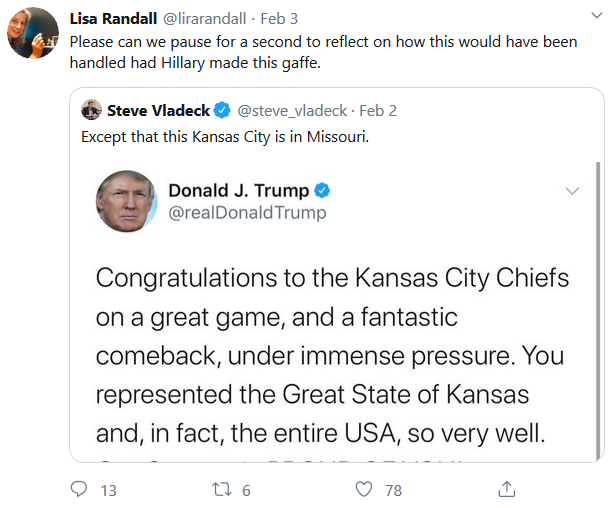
Task: Open the share icon for this tweet
Action: 507,489
